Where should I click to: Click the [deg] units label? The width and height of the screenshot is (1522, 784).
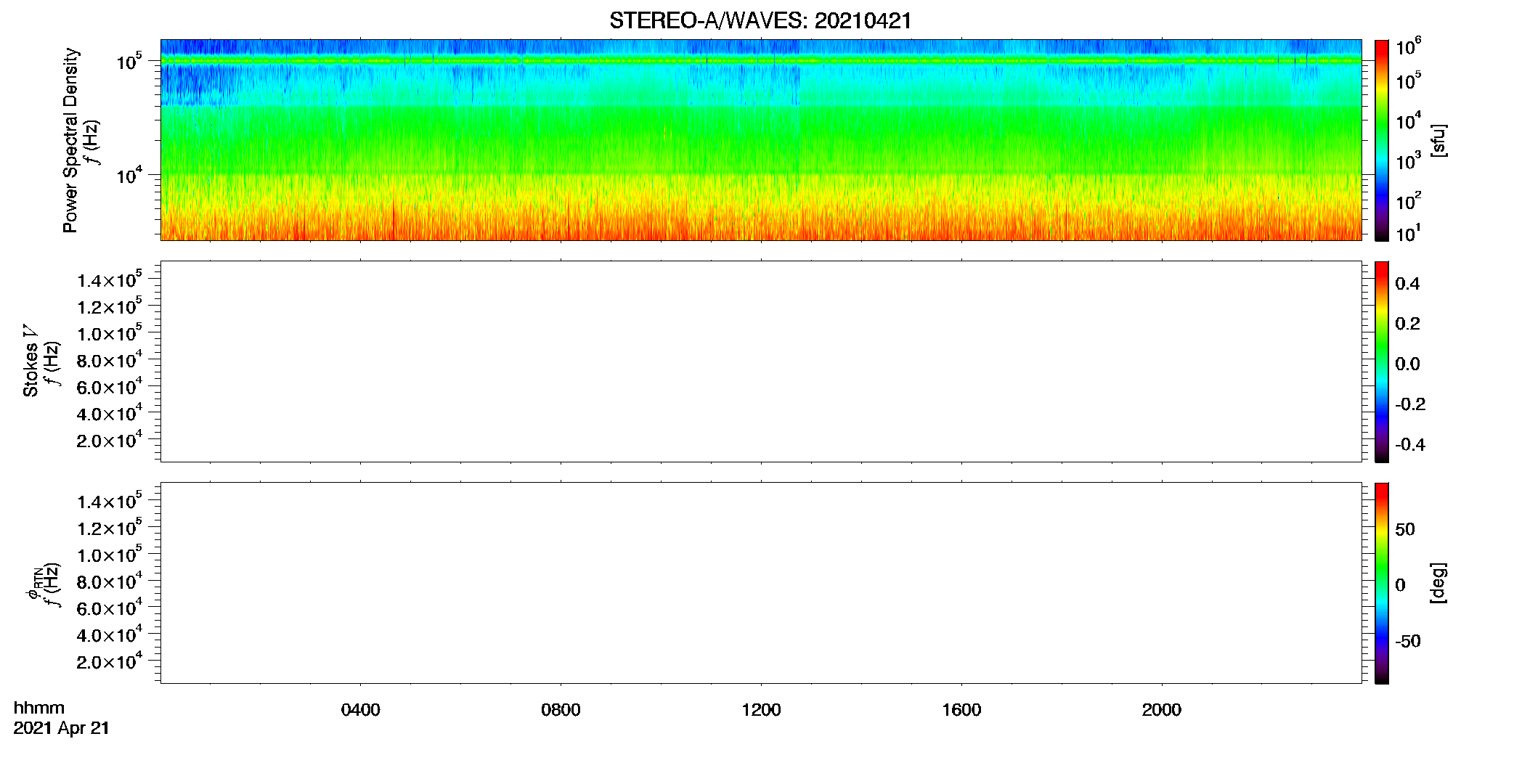coord(1438,583)
